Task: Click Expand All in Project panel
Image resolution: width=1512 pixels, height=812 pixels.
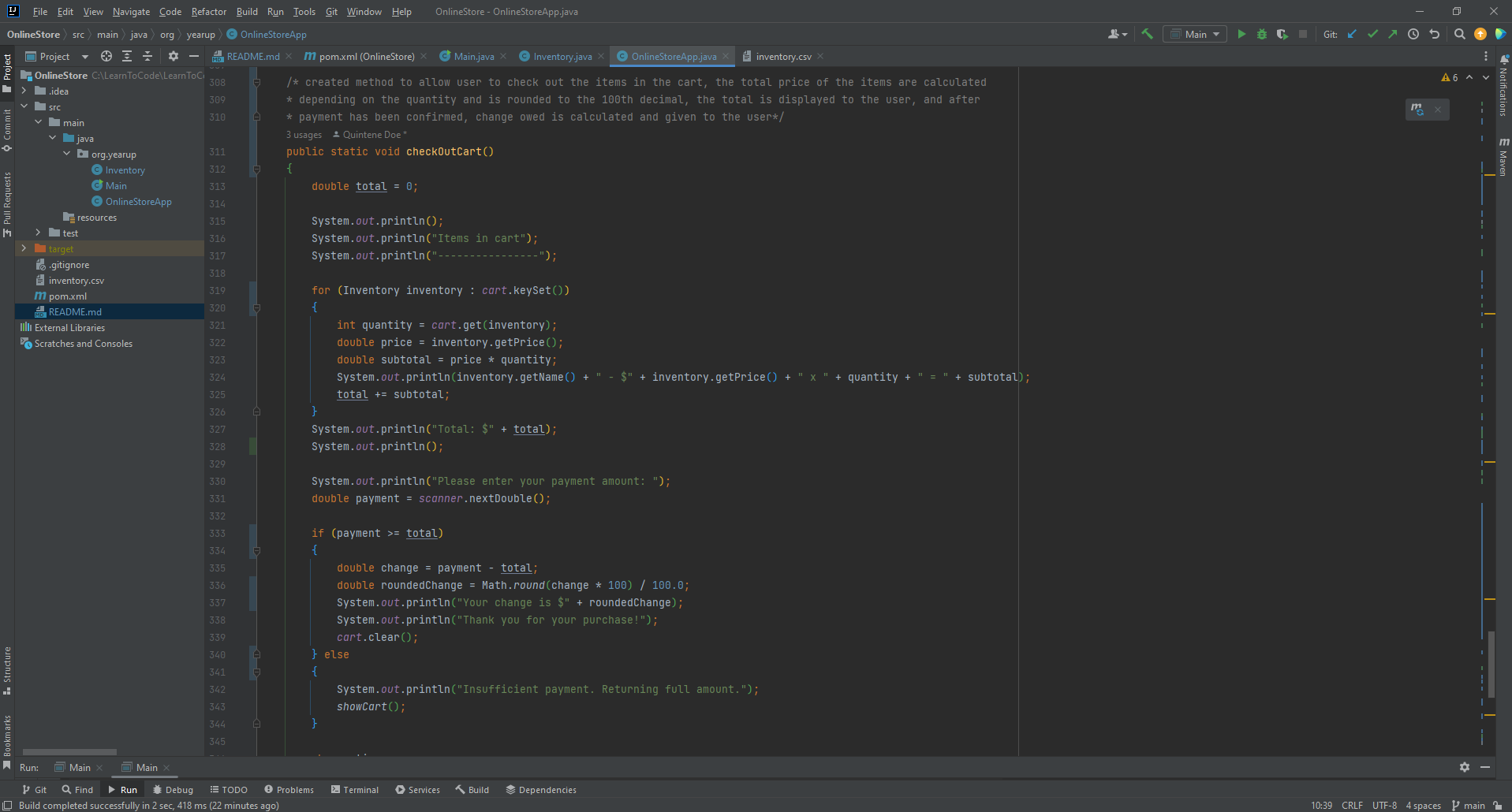Action: click(x=127, y=56)
